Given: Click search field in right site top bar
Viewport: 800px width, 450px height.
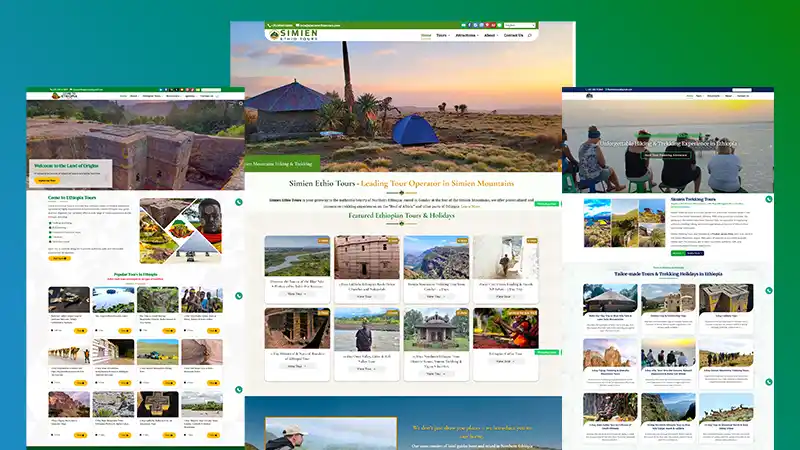Looking at the screenshot, I should [x=742, y=89].
